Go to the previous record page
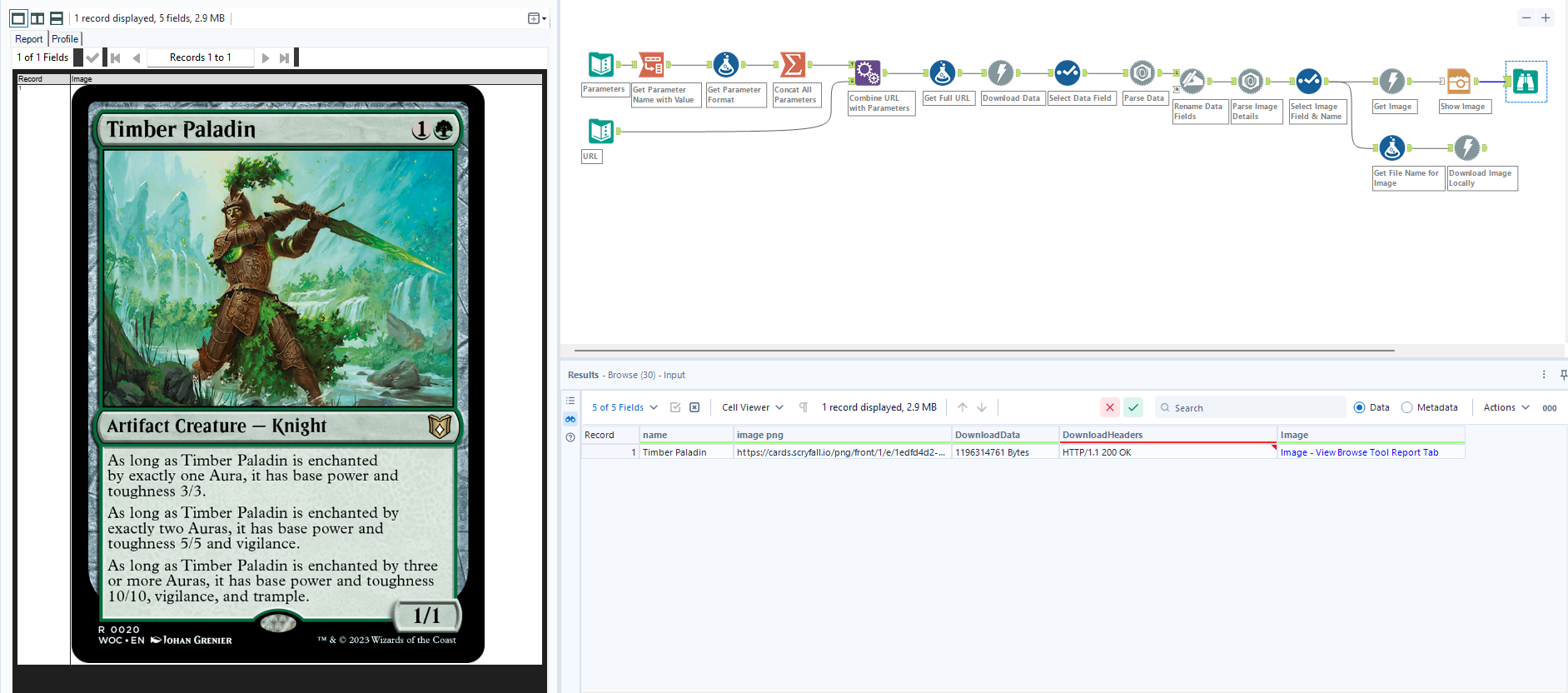The image size is (1568, 693). tap(137, 57)
